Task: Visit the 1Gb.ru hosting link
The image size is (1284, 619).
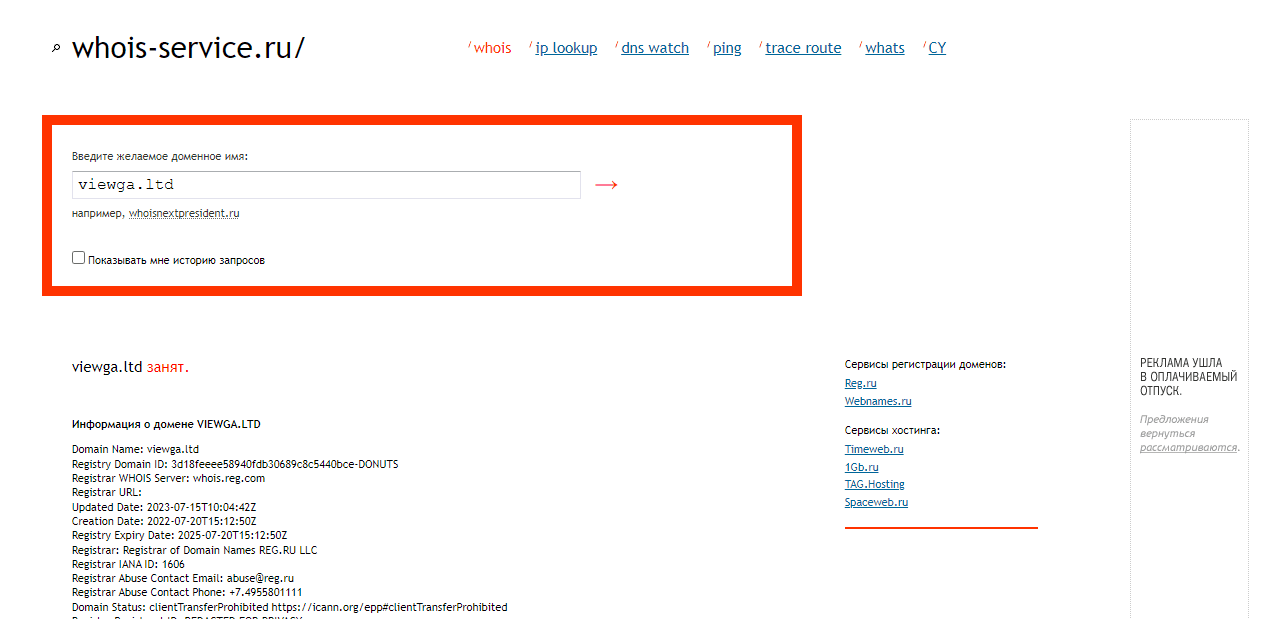Action: (862, 468)
